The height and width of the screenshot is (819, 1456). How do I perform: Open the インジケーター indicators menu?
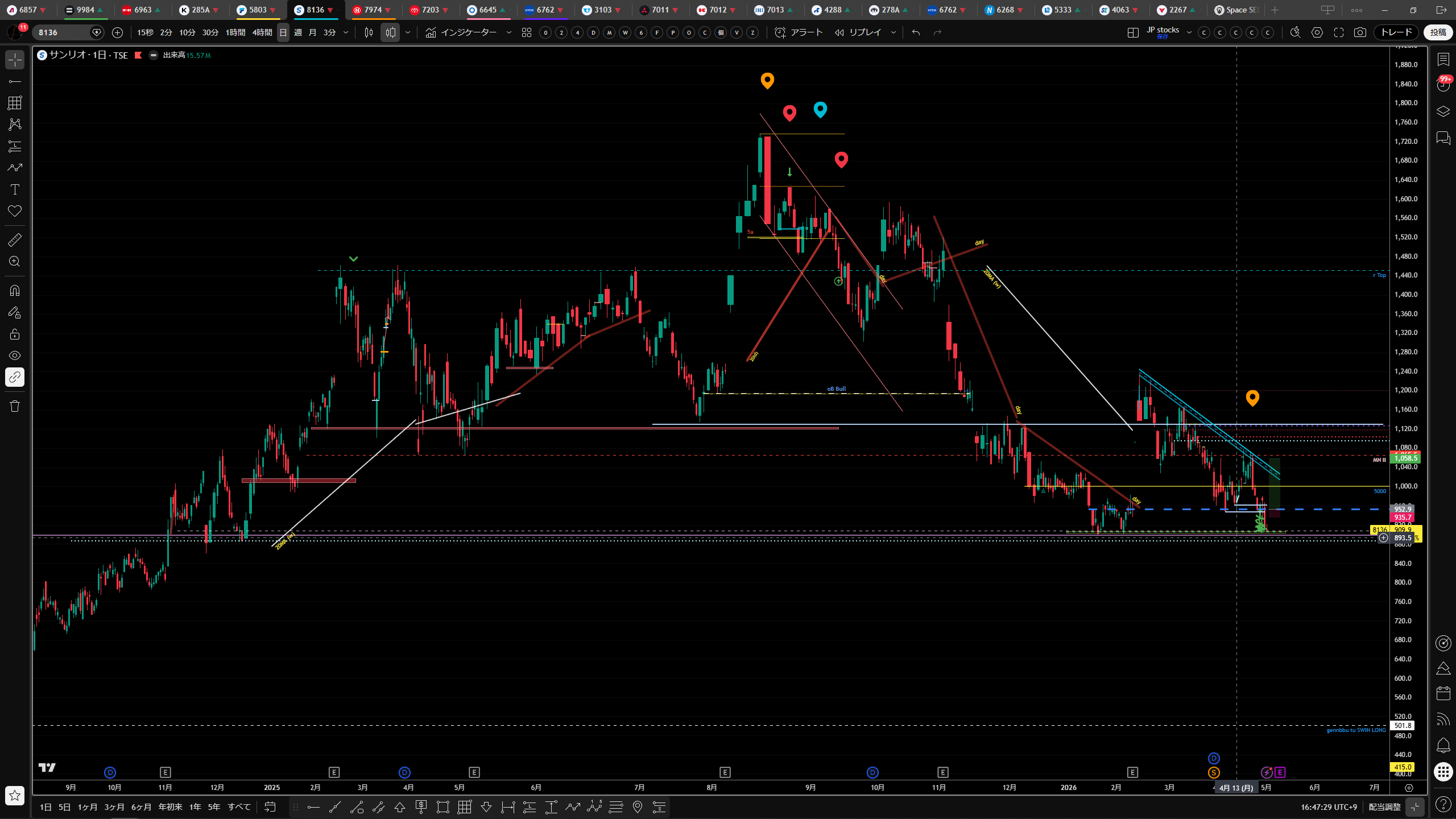point(461,32)
